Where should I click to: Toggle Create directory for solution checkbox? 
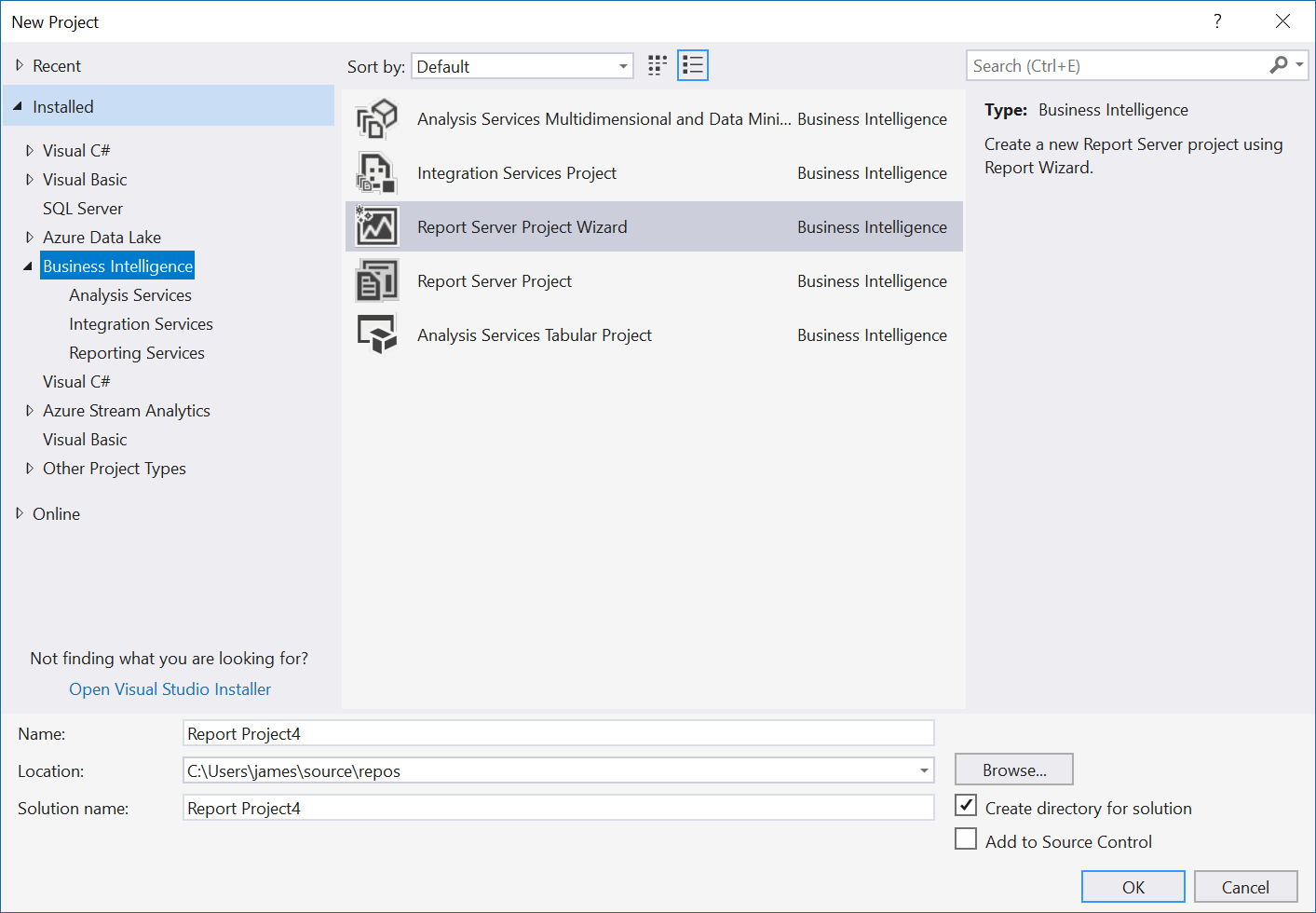[x=966, y=806]
